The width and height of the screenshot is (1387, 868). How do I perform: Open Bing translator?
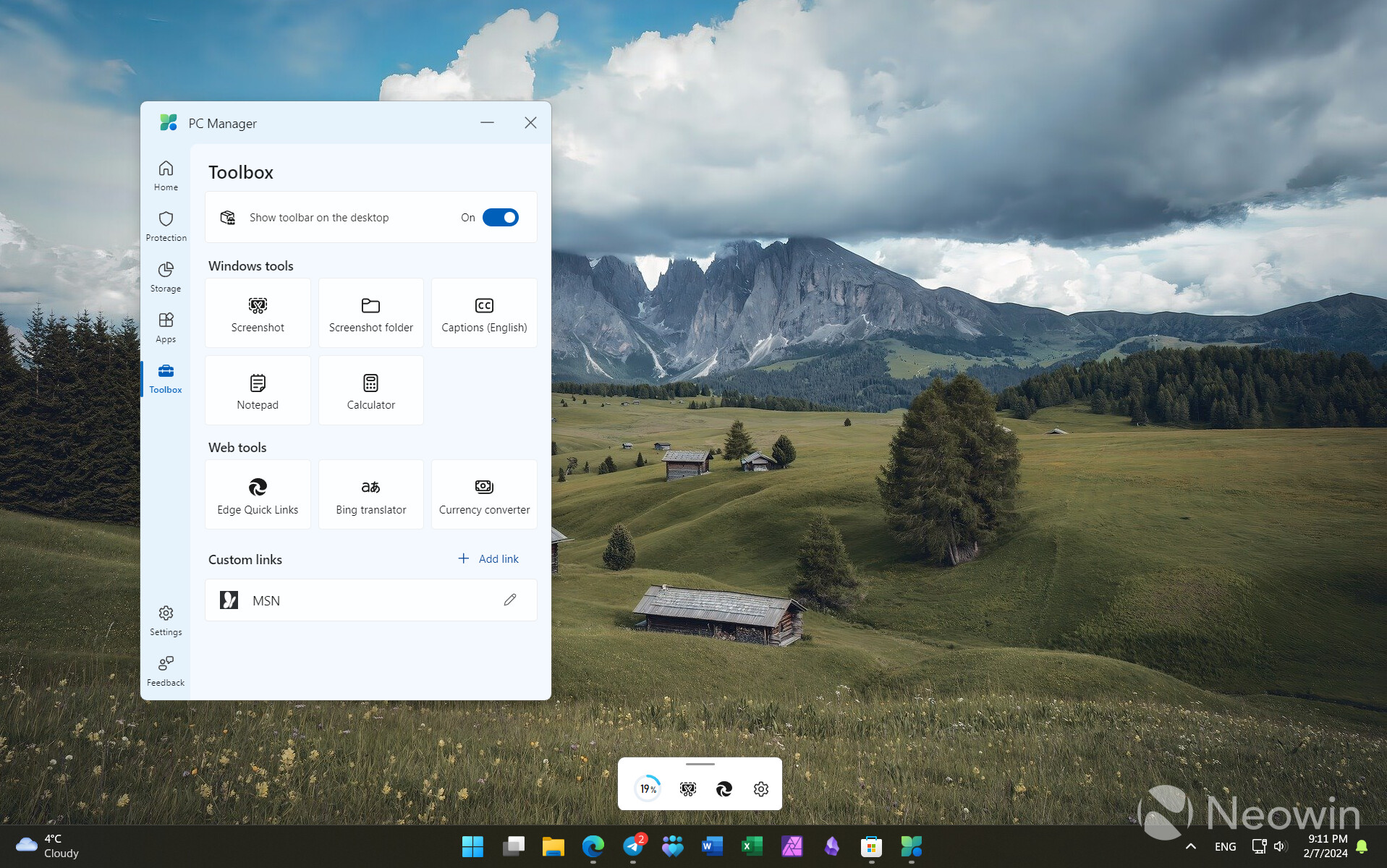(371, 495)
